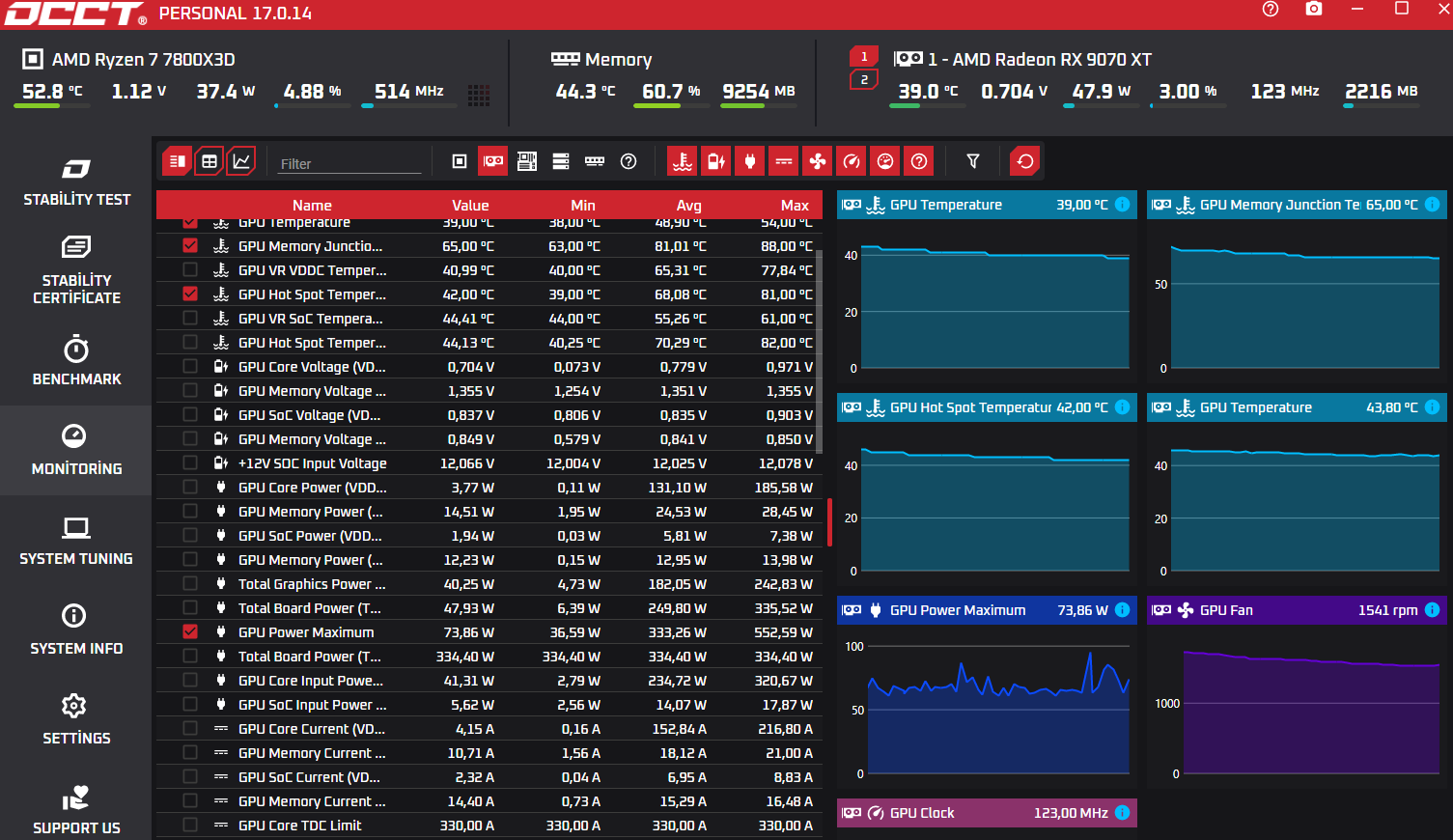Open the System Tuning section
1453x840 pixels.
pos(76,540)
